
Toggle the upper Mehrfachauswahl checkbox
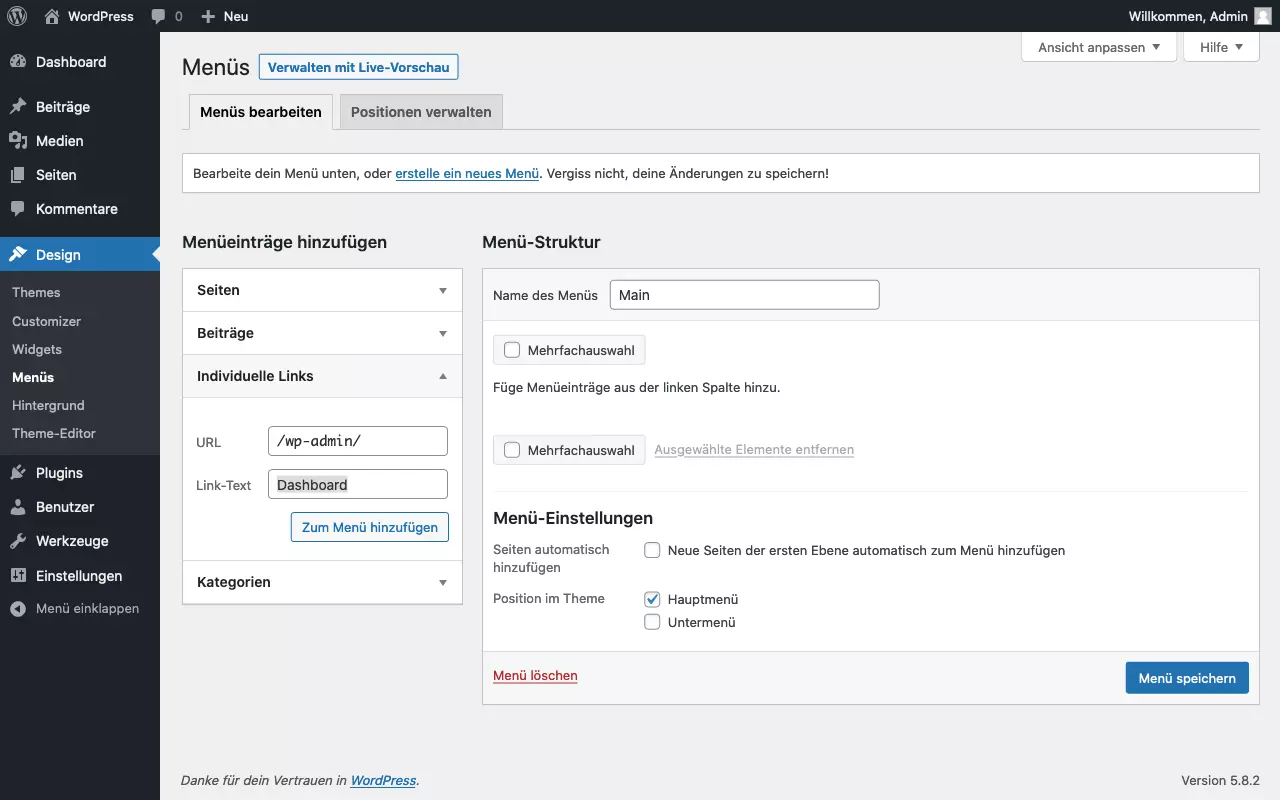pos(512,350)
